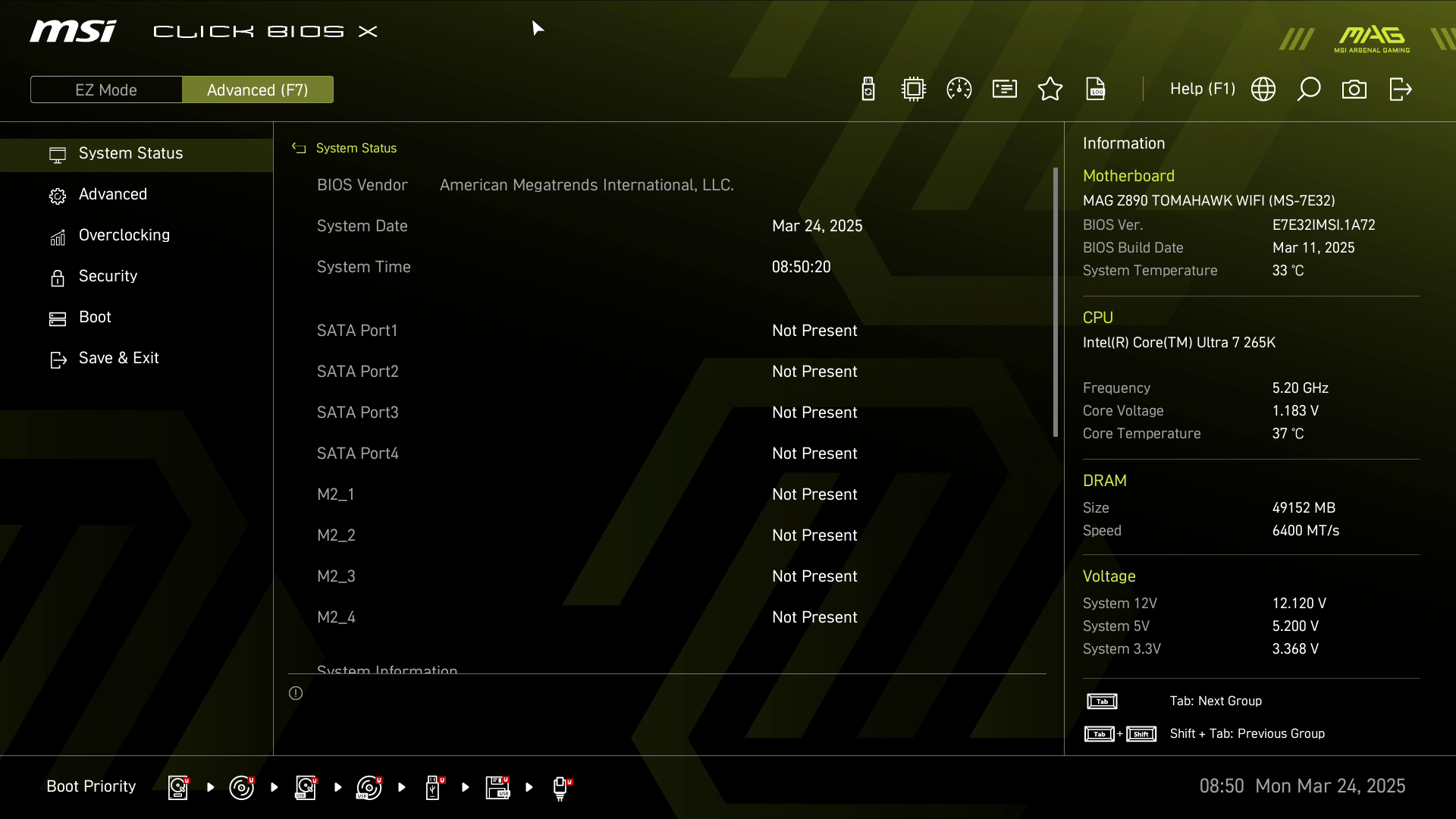Click network boot device in Boot Priority

[560, 787]
